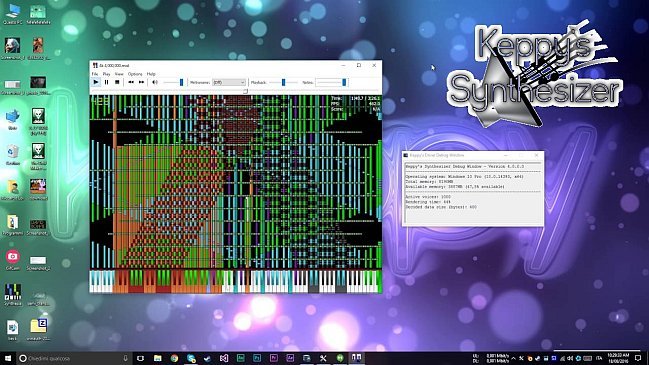Open Photoshop from the taskbar
649x365 pixels.
[x=257, y=358]
